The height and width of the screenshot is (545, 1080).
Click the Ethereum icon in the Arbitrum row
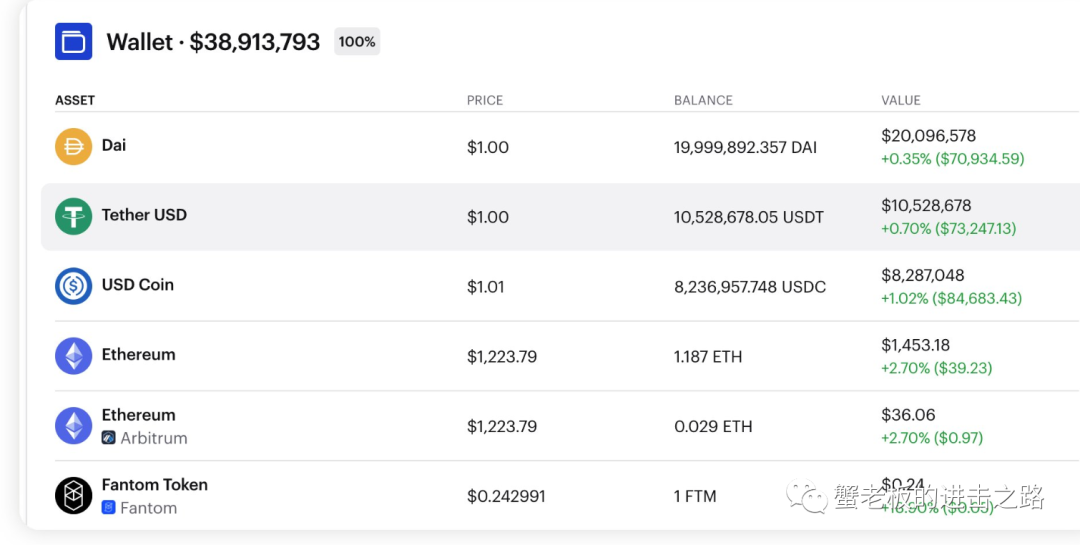click(74, 426)
